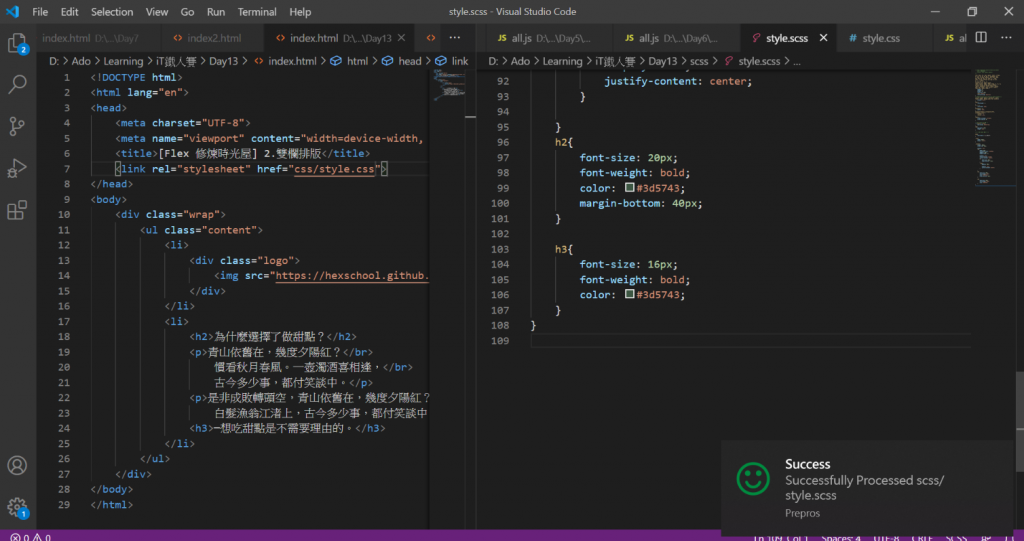Open the Run and Debug view
This screenshot has height=541, width=1024.
[x=17, y=168]
